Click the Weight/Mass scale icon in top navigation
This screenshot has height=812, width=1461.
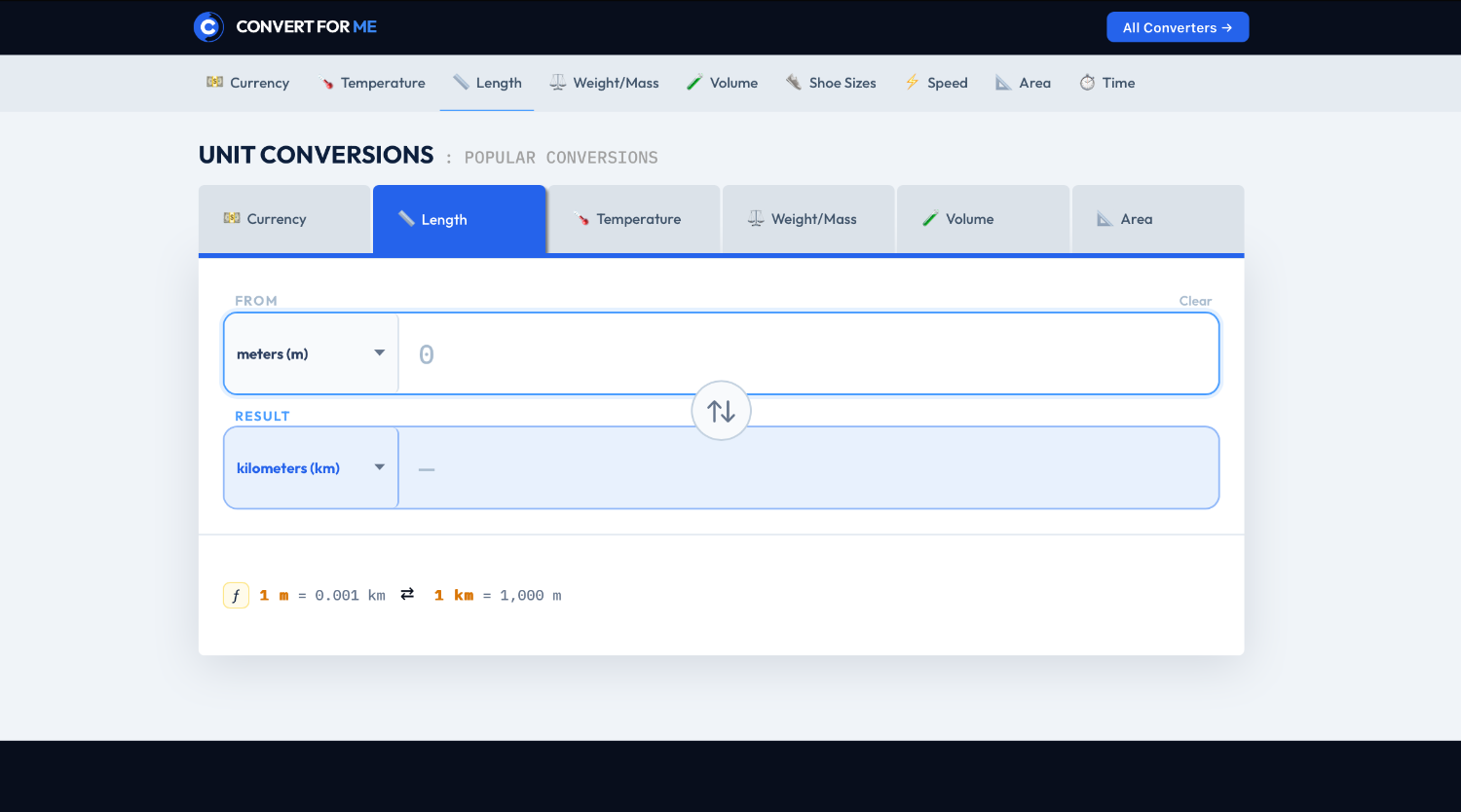pyautogui.click(x=558, y=82)
